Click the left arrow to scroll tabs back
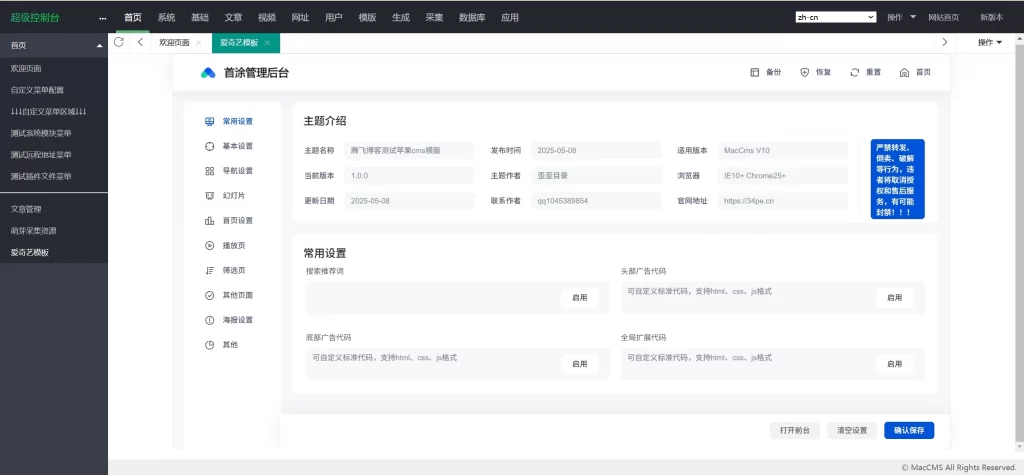 (x=140, y=42)
